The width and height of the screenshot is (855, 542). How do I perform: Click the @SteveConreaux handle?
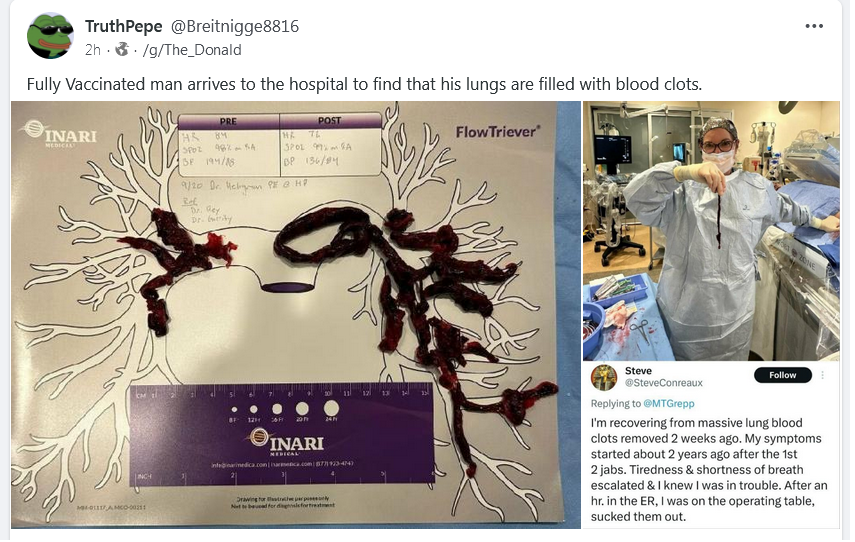point(664,383)
